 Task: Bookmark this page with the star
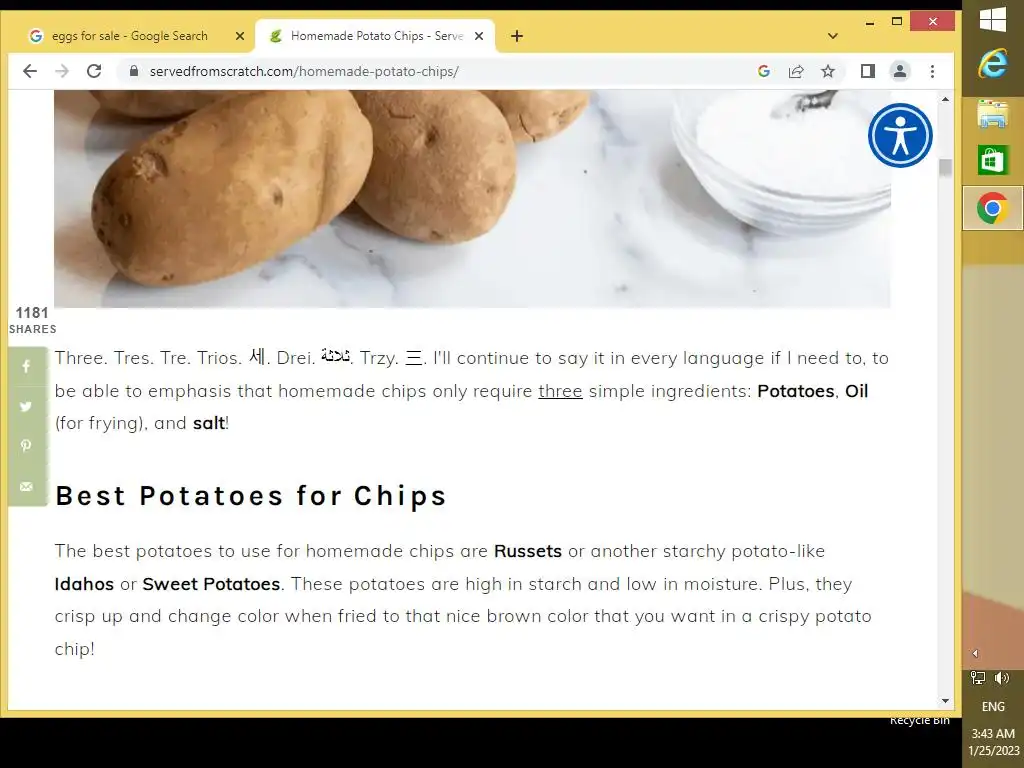click(x=828, y=71)
